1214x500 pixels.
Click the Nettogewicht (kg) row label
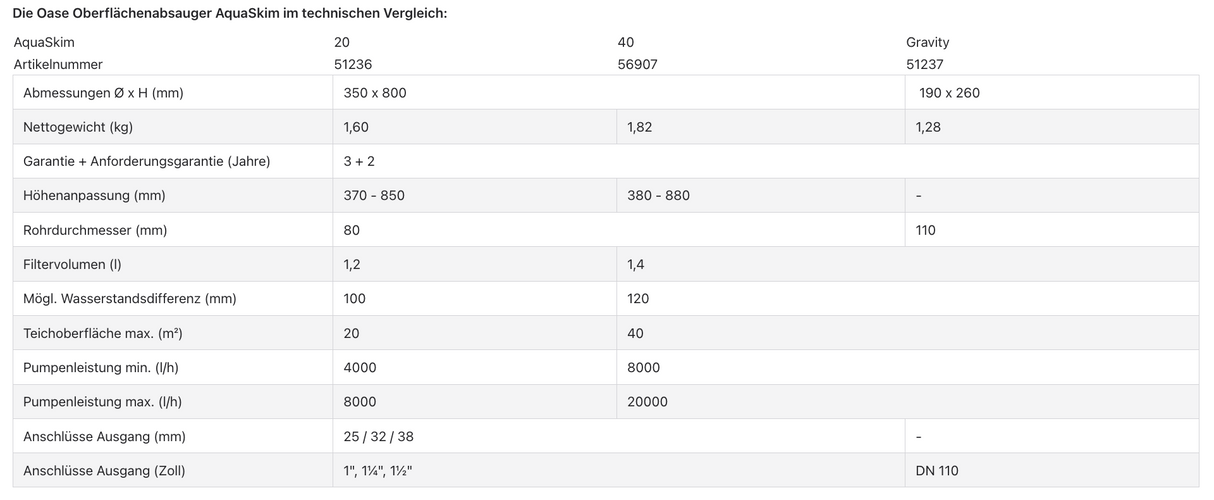coord(78,127)
